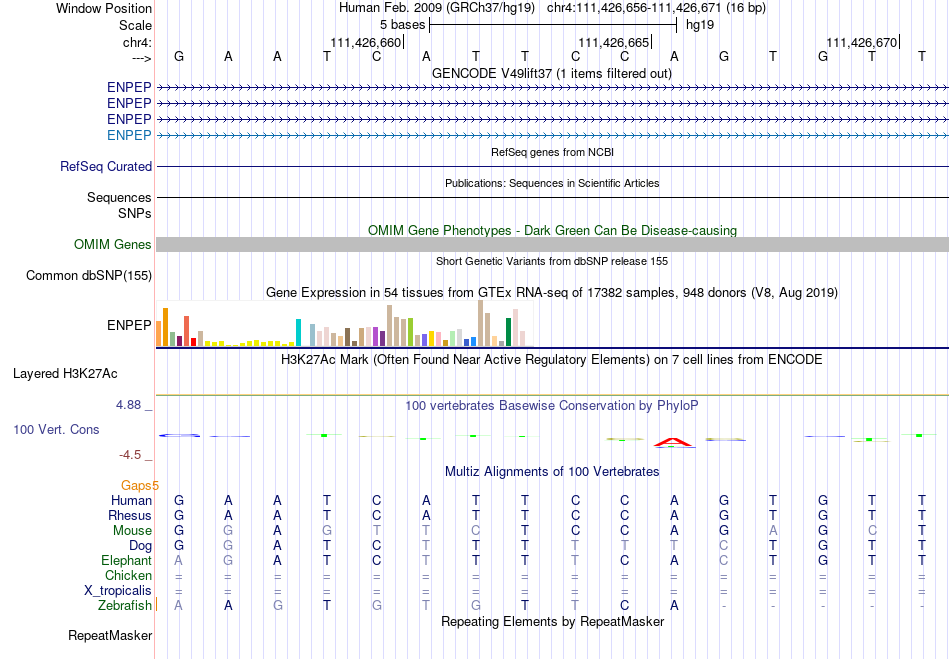Click chr4:111,426,656-111,426,671 (16 bp) coordinates text
The image size is (950, 659).
(x=656, y=8)
